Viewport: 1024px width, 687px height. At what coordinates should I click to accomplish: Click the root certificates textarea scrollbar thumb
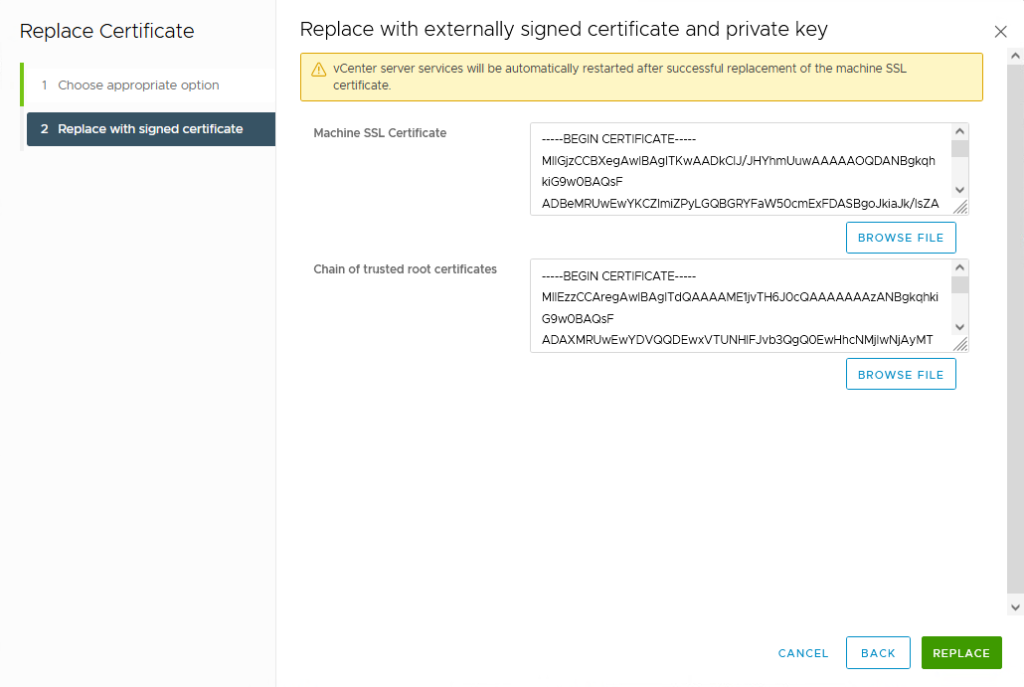point(959,285)
